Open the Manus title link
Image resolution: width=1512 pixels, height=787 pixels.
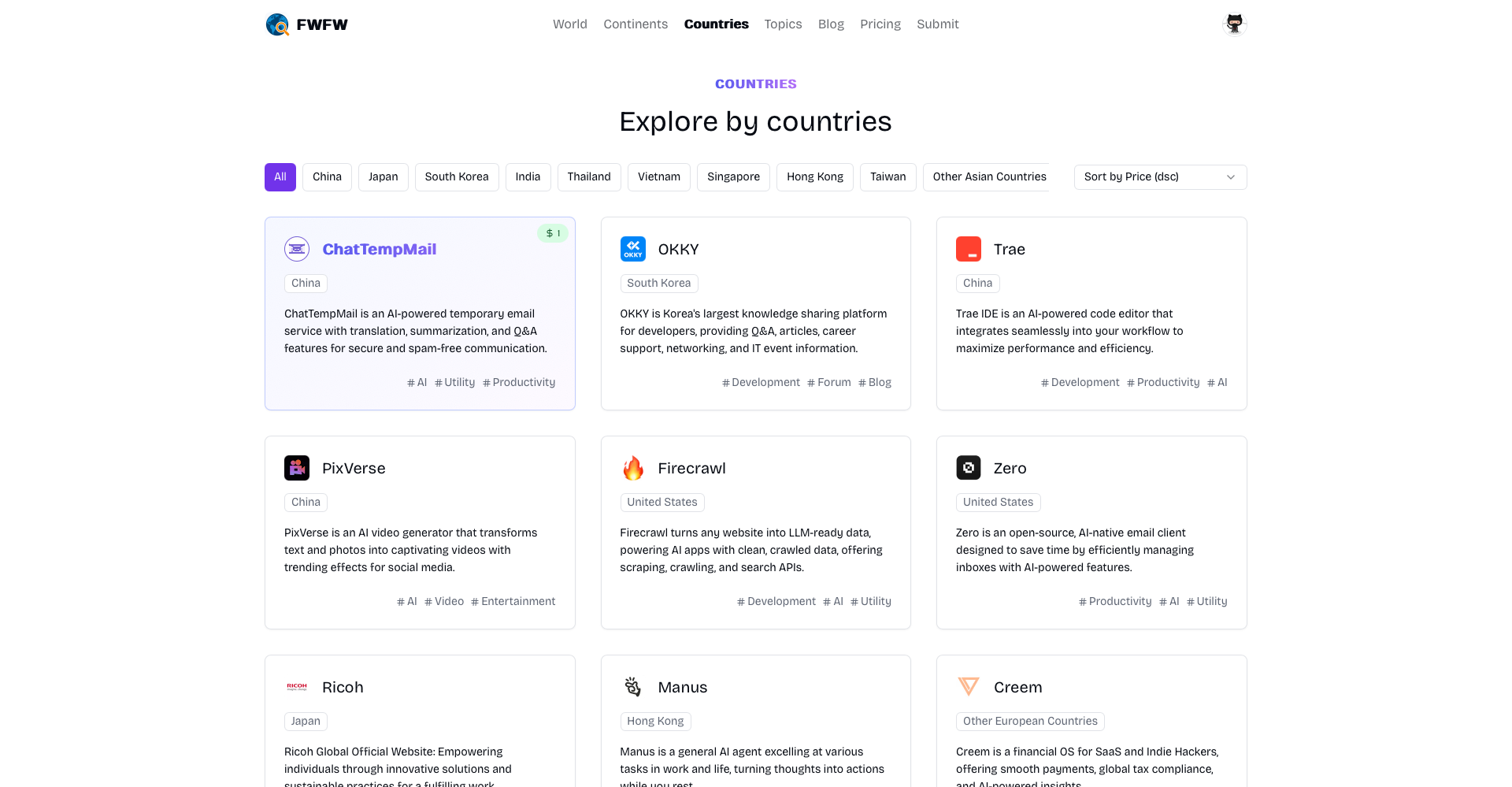point(683,688)
